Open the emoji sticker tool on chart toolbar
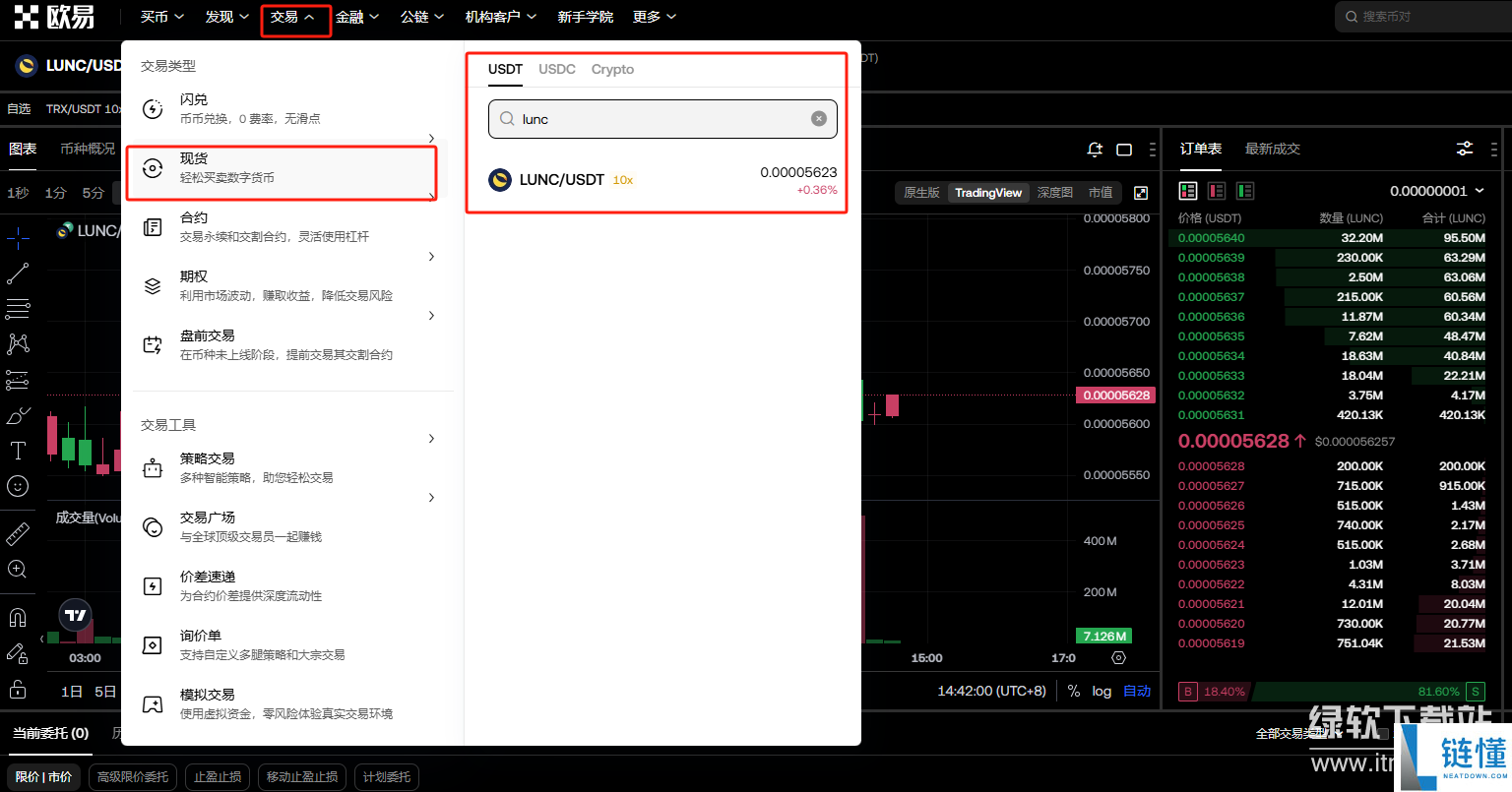The image size is (1512, 792). (18, 486)
